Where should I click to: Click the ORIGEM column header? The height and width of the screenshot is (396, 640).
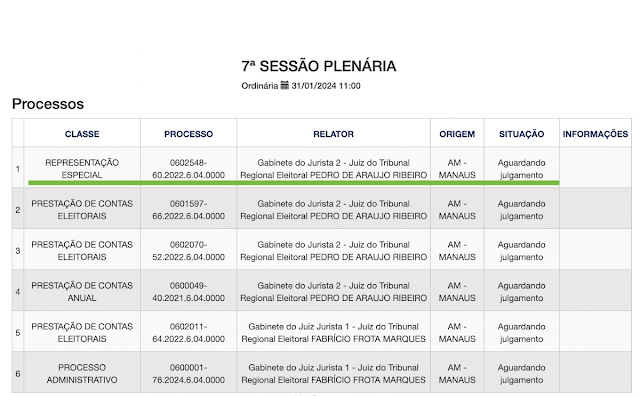(457, 134)
